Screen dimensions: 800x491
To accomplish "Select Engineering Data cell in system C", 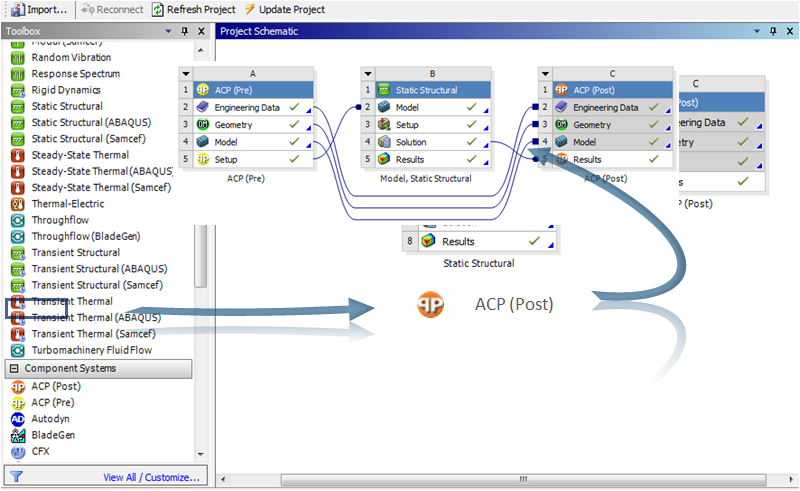I will [612, 107].
